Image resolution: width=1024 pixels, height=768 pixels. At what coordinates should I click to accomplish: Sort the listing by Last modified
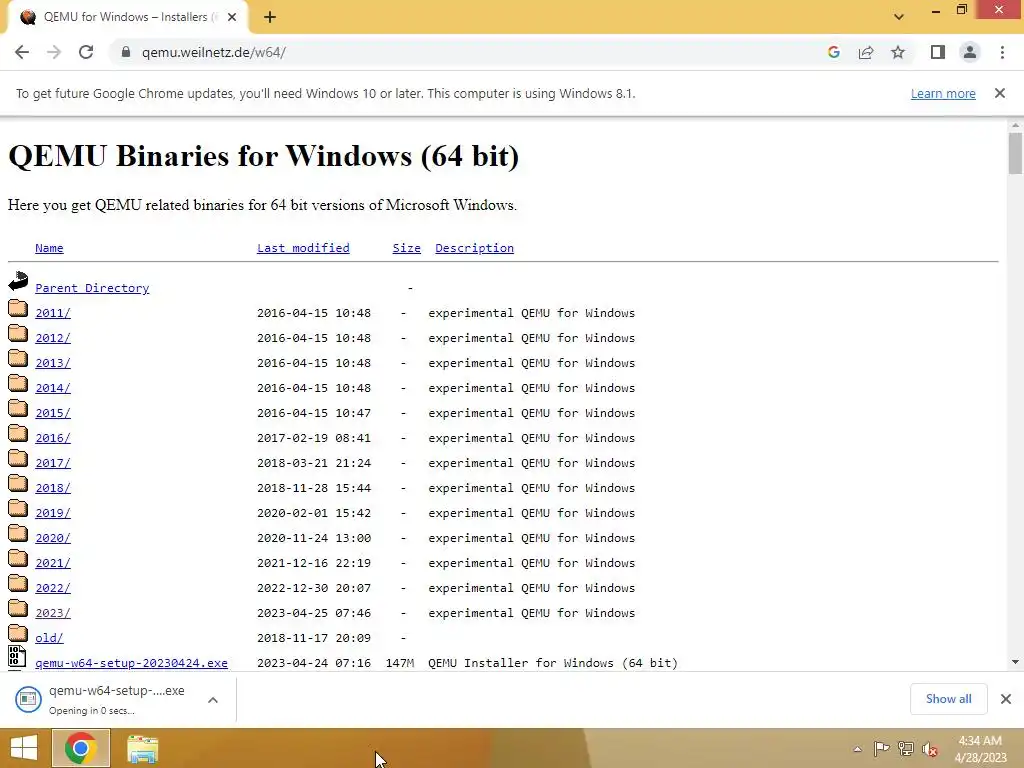303,248
